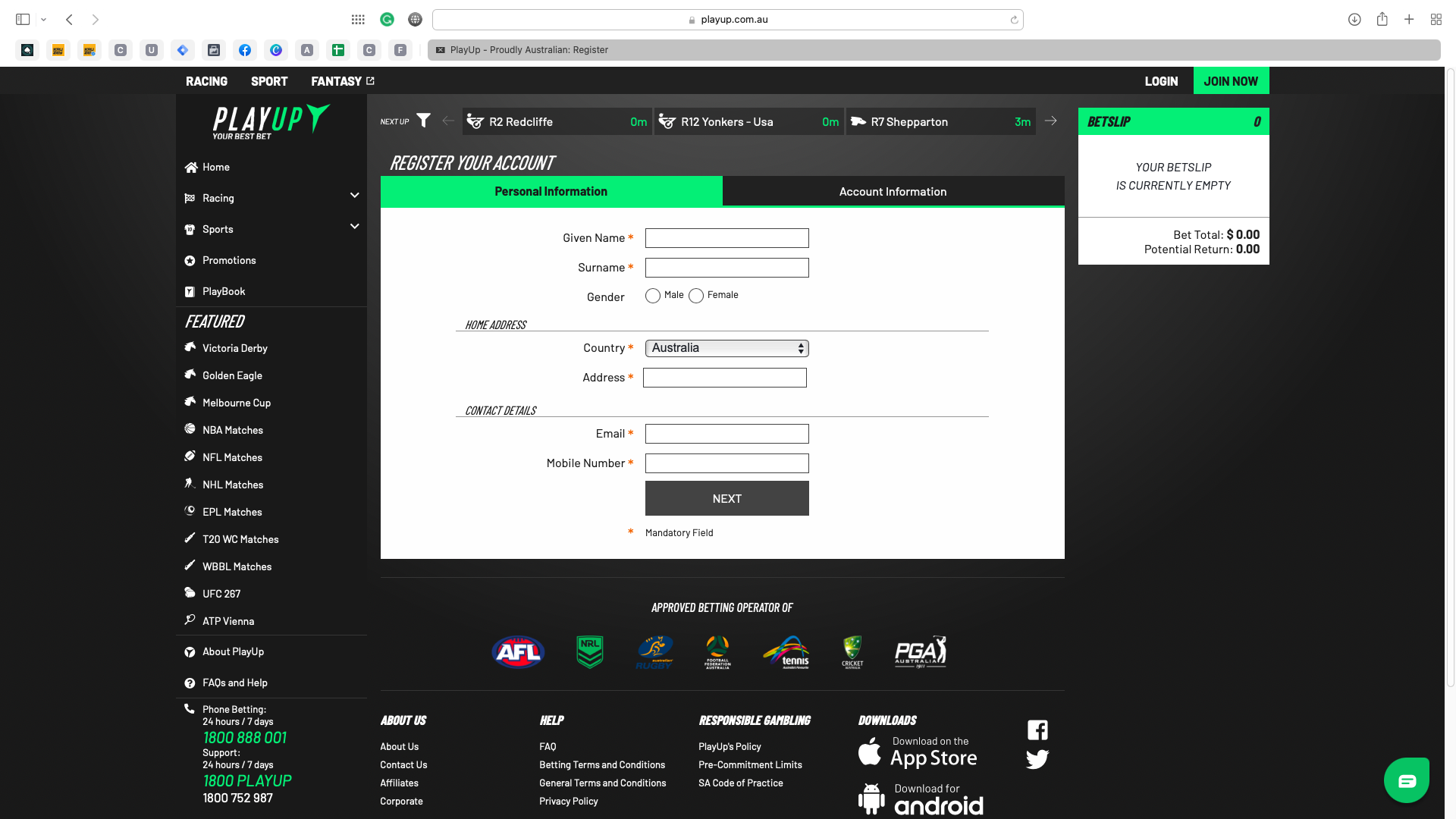Click into Given Name field
This screenshot has width=1456, height=819.
(726, 238)
